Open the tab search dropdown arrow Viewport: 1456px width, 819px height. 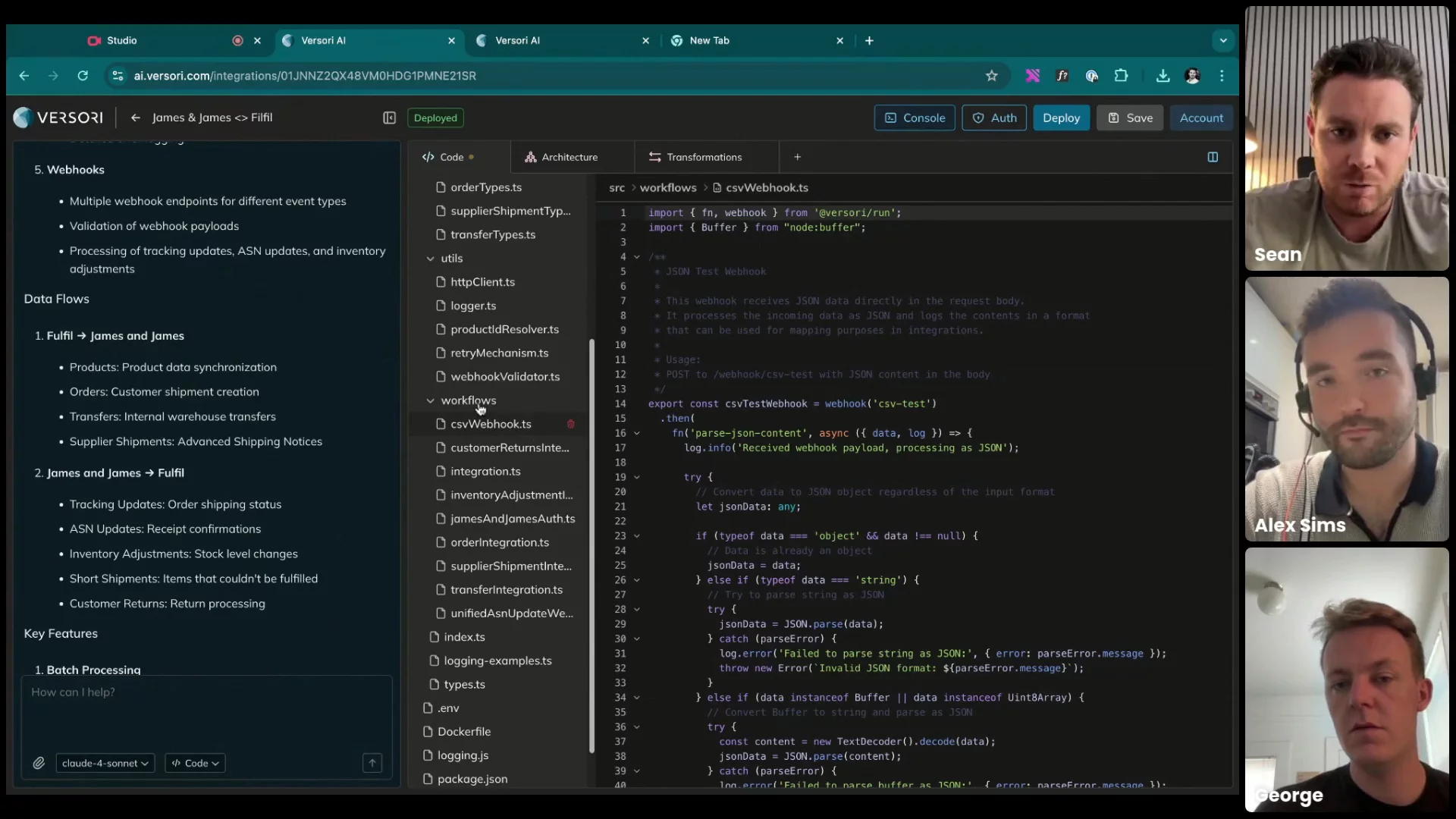pyautogui.click(x=1222, y=41)
